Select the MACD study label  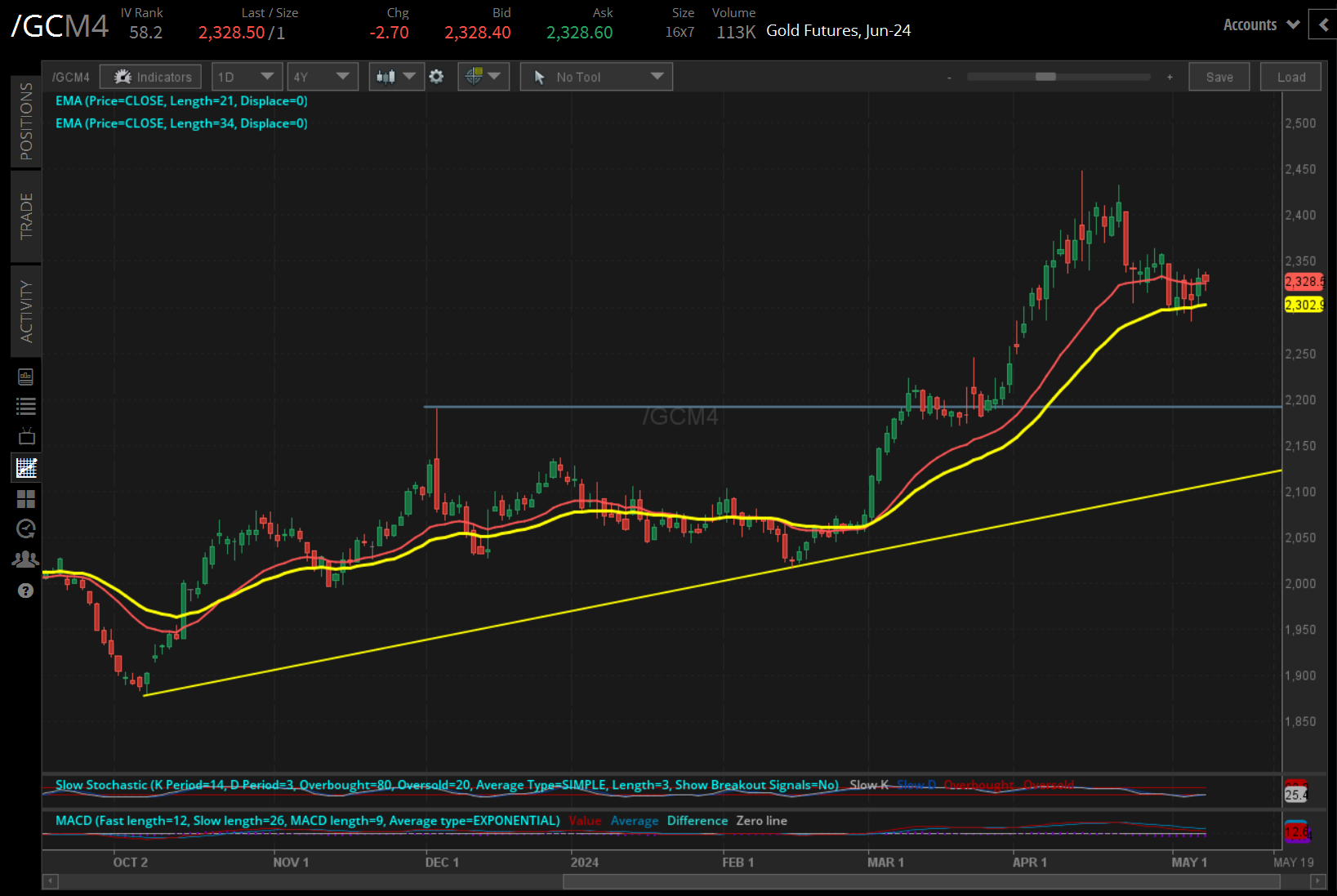(x=308, y=821)
